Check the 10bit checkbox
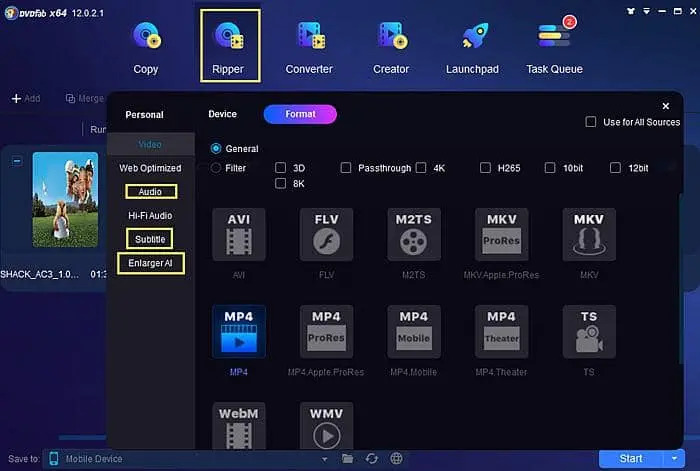 click(x=550, y=167)
